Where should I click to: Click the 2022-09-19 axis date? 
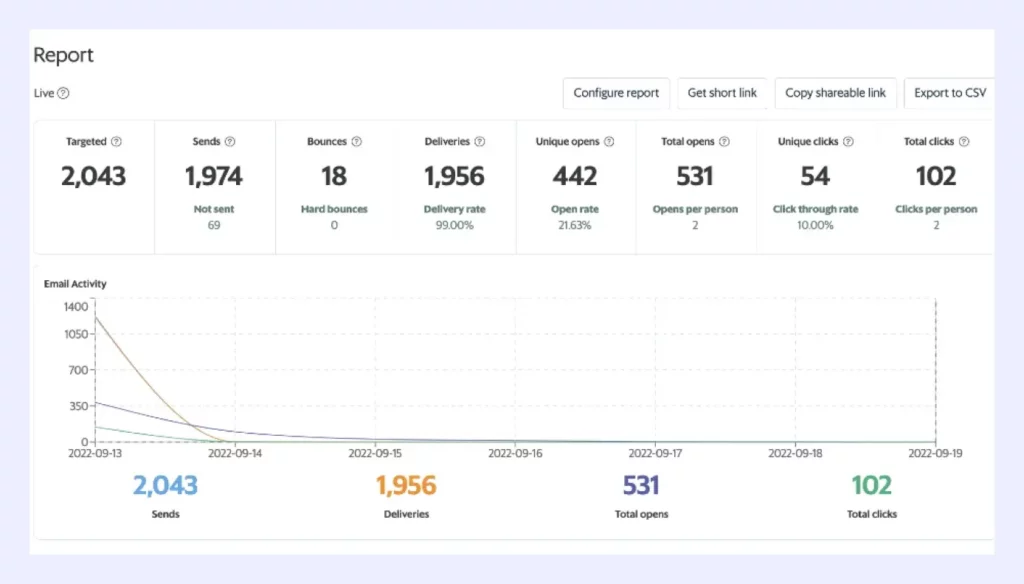(935, 453)
